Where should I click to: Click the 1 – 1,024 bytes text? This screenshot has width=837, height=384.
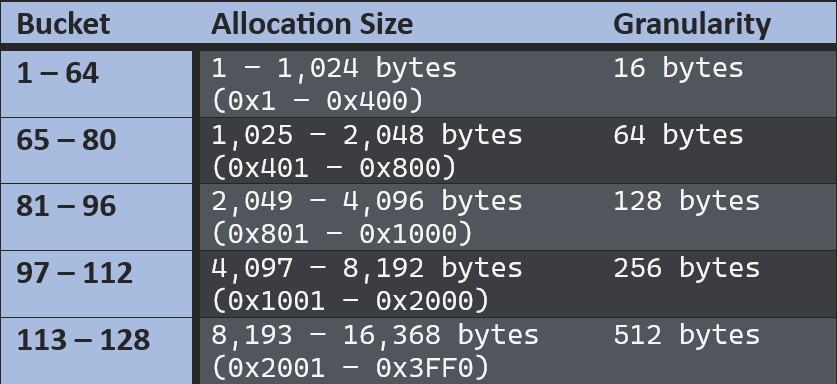tap(334, 69)
